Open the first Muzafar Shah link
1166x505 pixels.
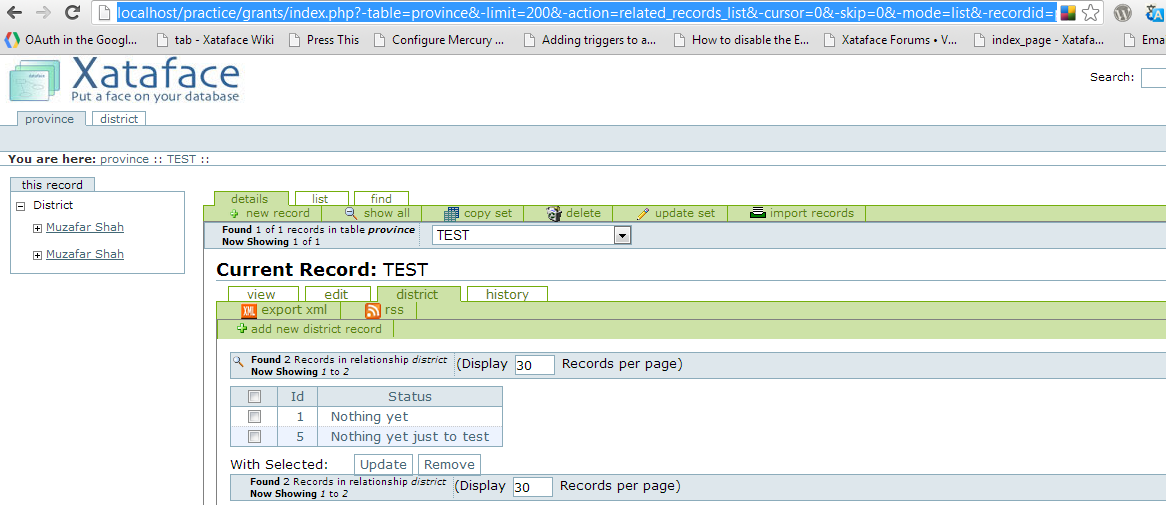pos(85,228)
